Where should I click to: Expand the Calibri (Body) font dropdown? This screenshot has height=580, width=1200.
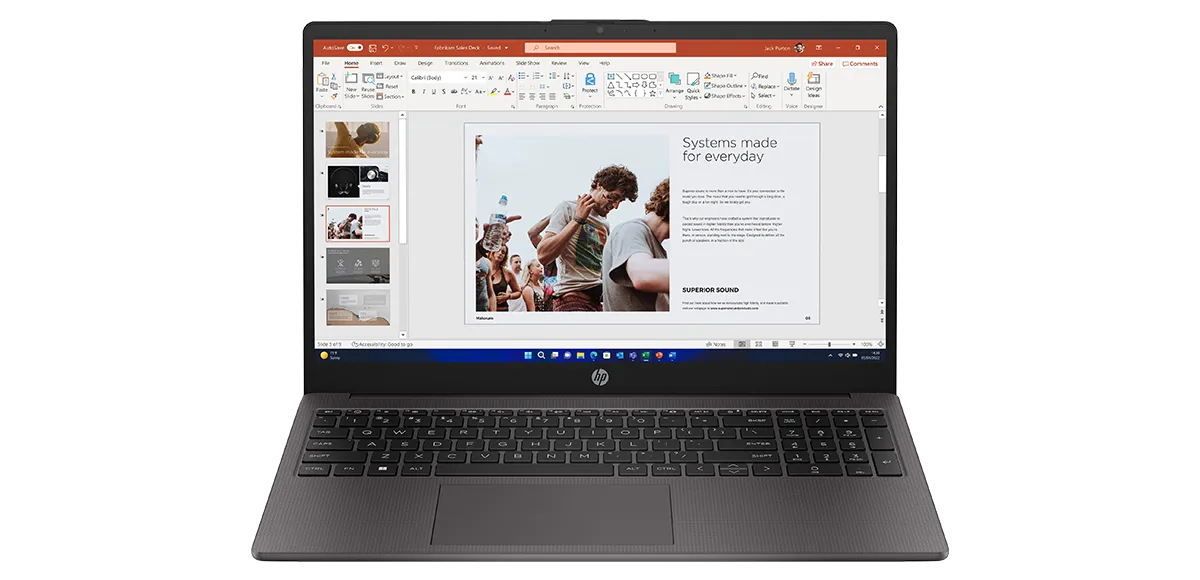coord(465,77)
